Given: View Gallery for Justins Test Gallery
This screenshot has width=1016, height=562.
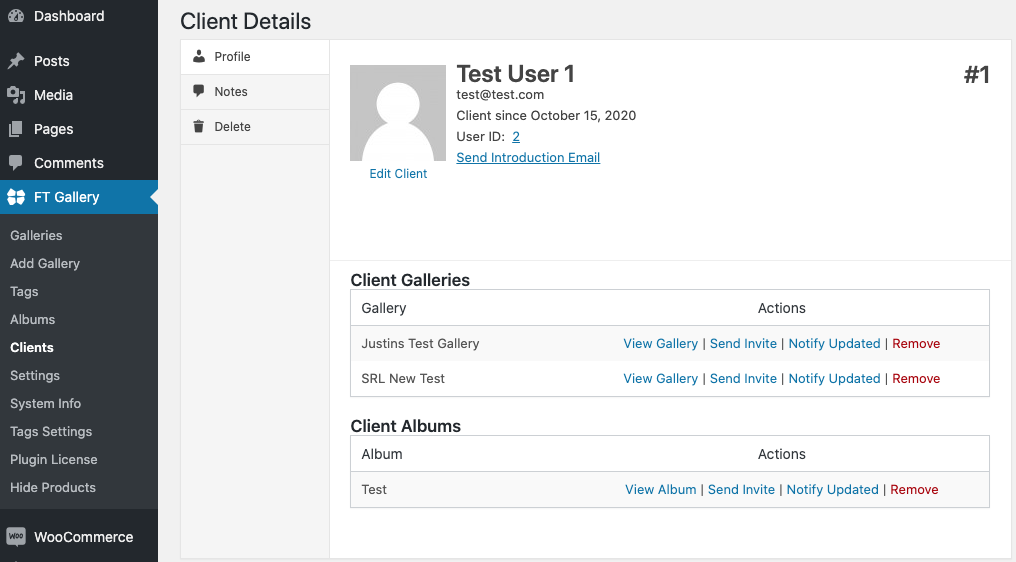Looking at the screenshot, I should coord(660,344).
